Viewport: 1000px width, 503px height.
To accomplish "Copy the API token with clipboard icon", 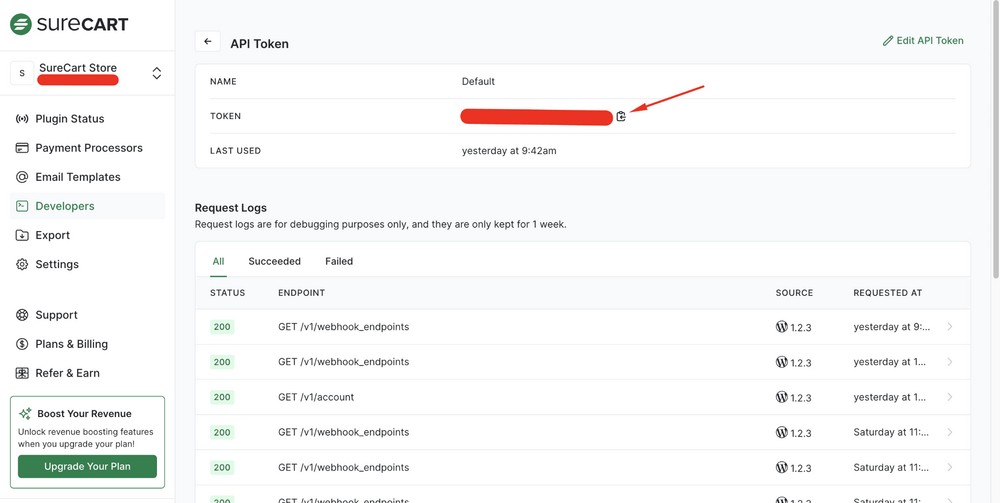I will coord(621,116).
